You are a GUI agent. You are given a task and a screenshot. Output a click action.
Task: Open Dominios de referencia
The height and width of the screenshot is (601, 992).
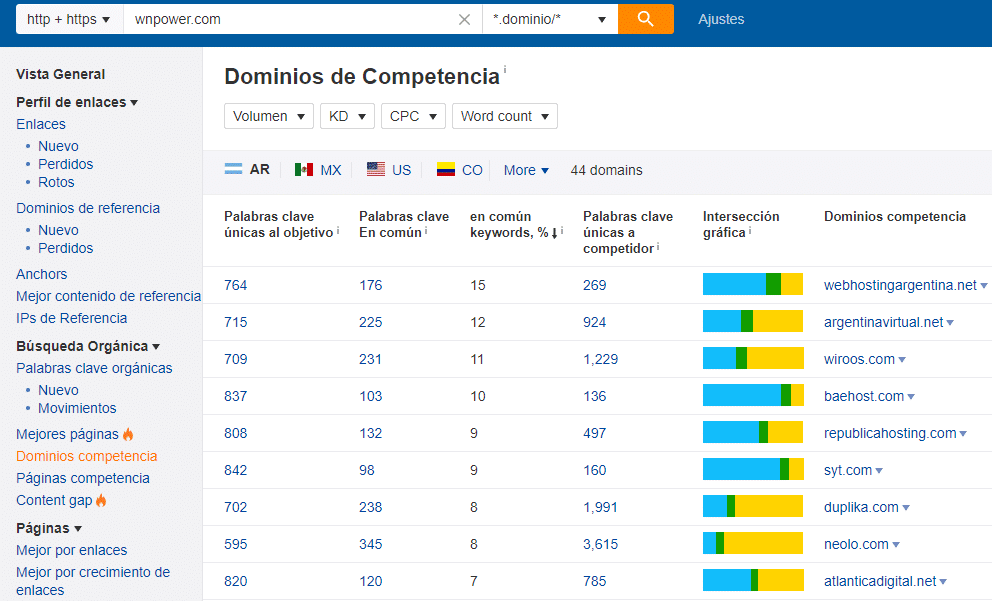(88, 208)
